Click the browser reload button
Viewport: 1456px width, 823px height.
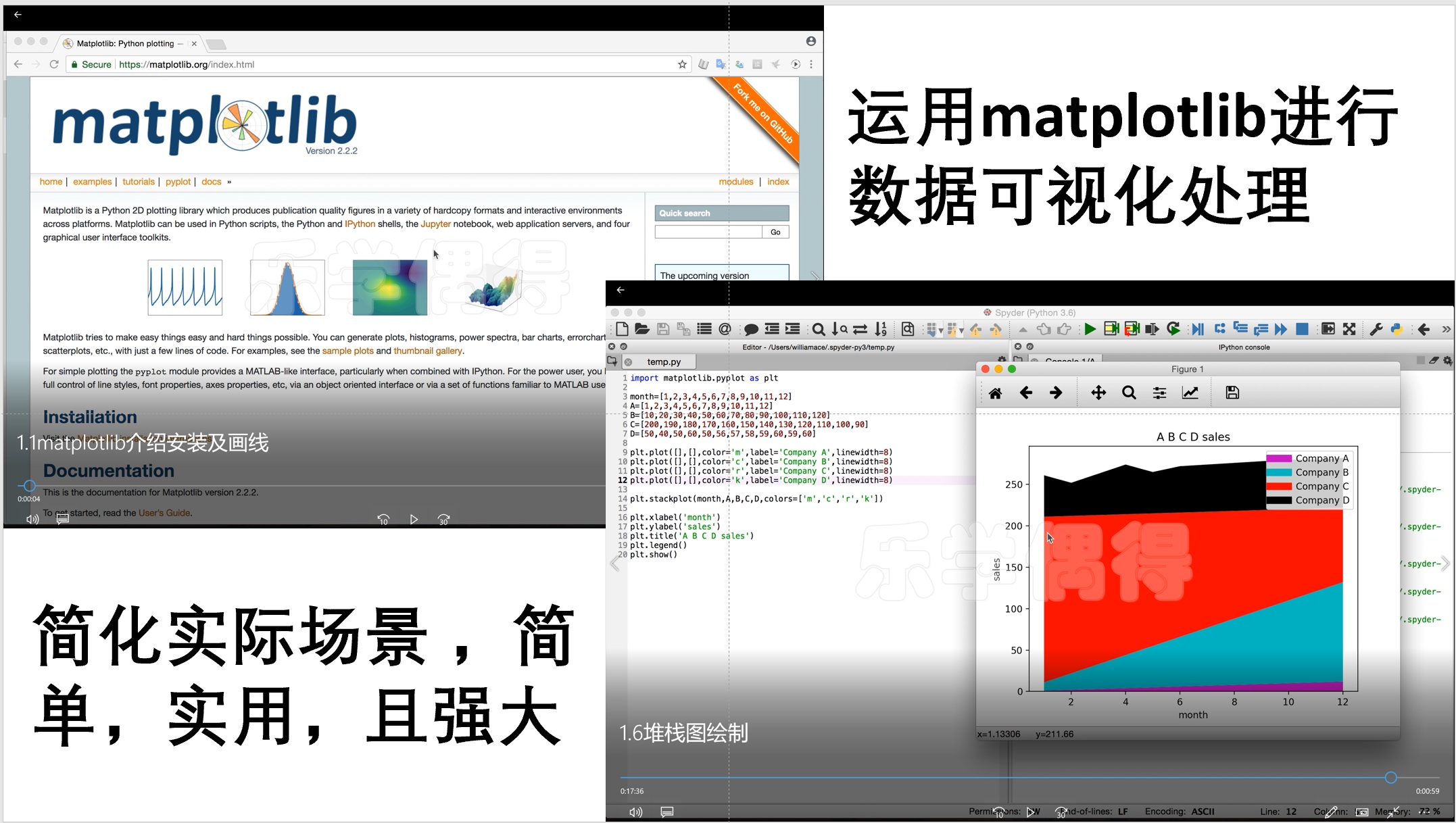coord(54,64)
